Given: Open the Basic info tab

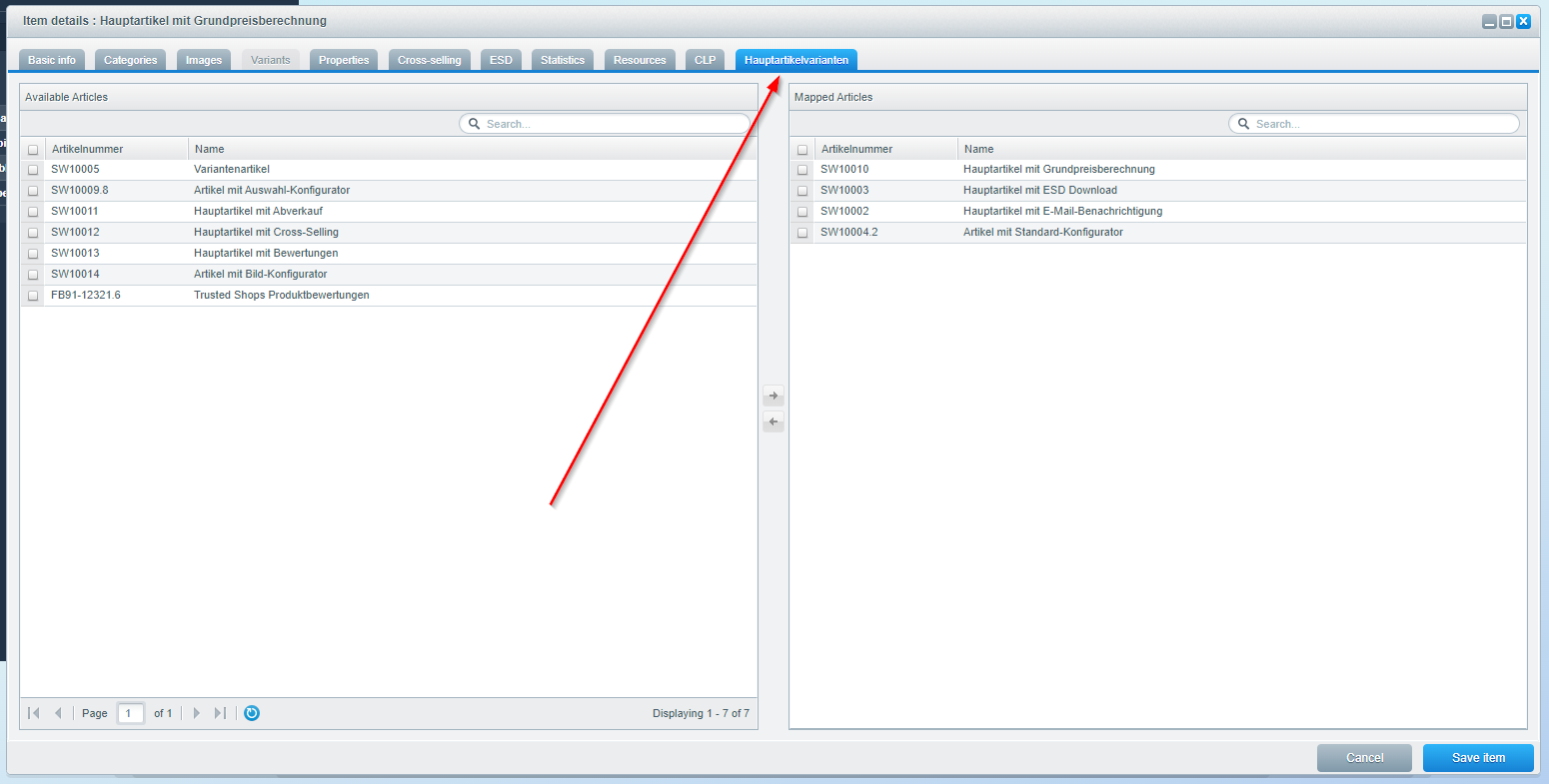Looking at the screenshot, I should pos(52,60).
